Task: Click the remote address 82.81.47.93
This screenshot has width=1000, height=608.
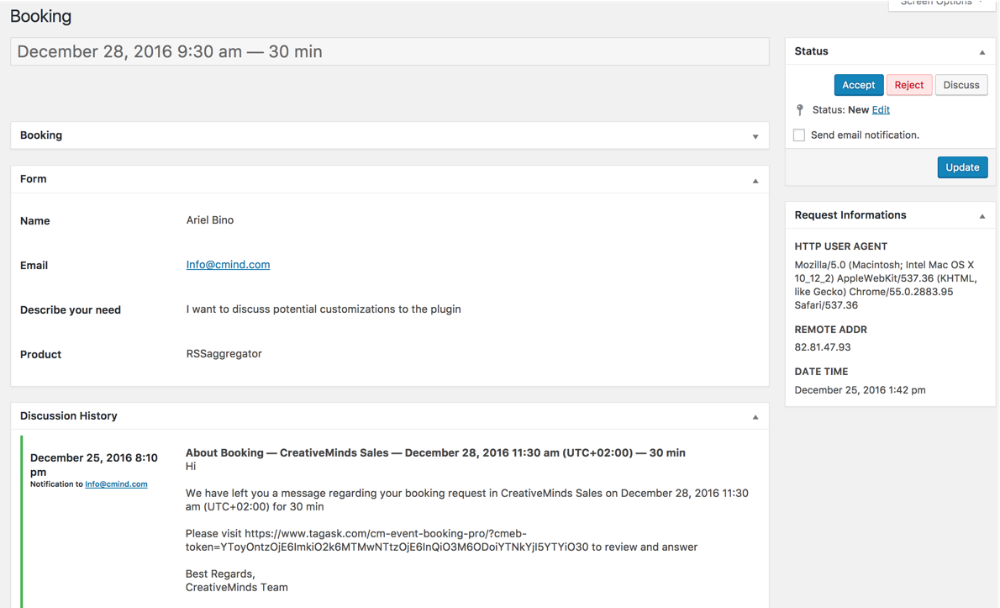Action: click(823, 347)
